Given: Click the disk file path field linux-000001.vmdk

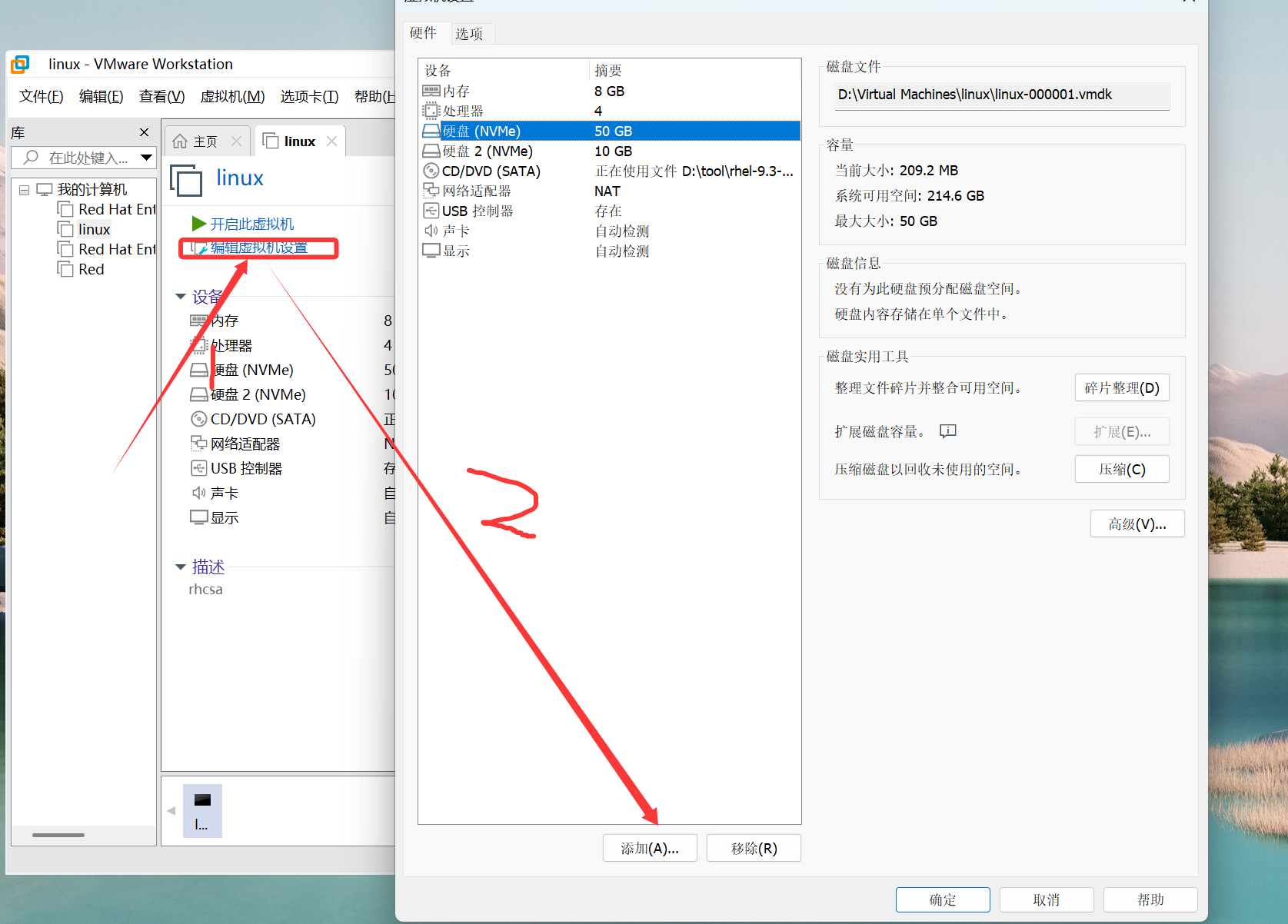Looking at the screenshot, I should coord(1002,95).
